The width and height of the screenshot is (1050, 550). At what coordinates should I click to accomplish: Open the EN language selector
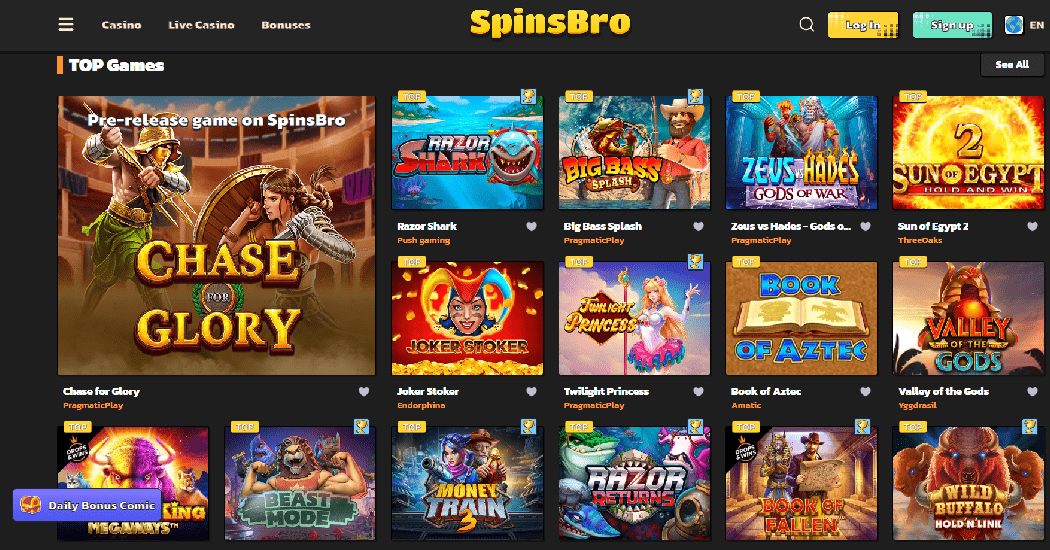pos(1037,25)
